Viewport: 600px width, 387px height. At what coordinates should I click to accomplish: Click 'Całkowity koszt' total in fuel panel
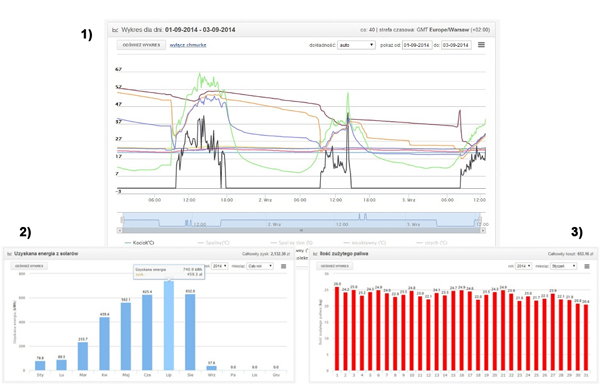tap(571, 254)
